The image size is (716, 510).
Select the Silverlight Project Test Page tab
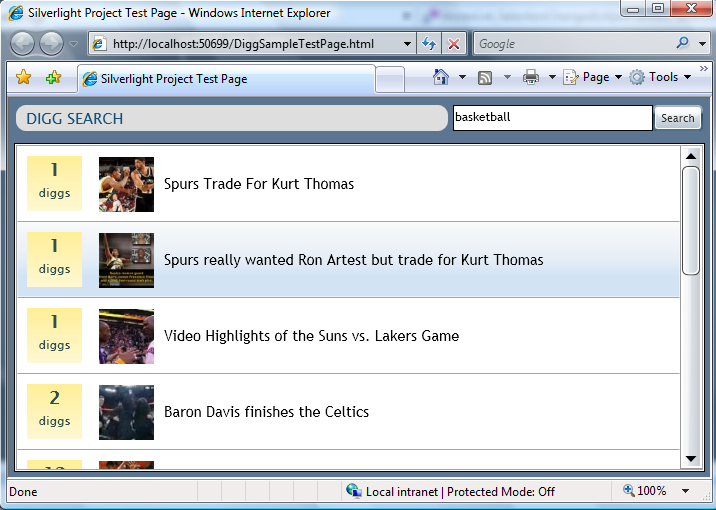pos(226,79)
